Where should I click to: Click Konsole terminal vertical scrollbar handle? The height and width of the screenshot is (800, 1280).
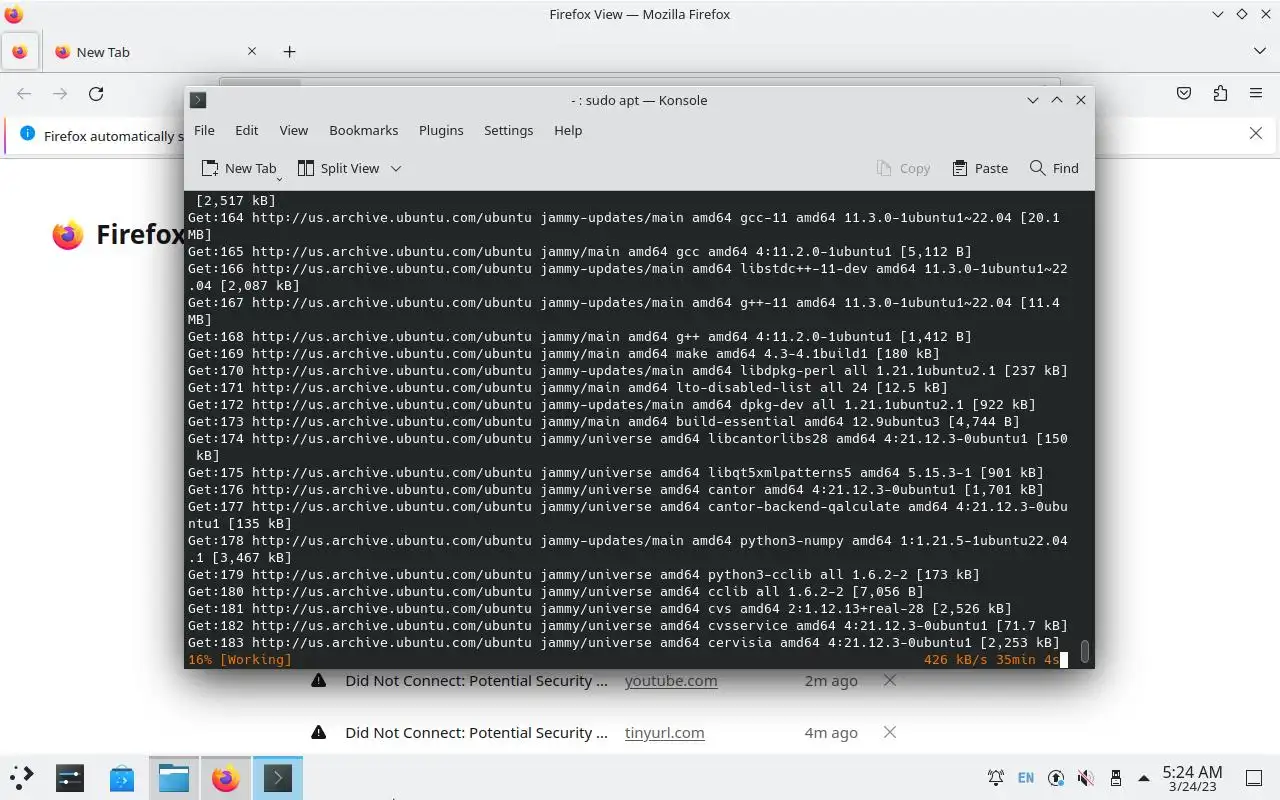pyautogui.click(x=1084, y=652)
